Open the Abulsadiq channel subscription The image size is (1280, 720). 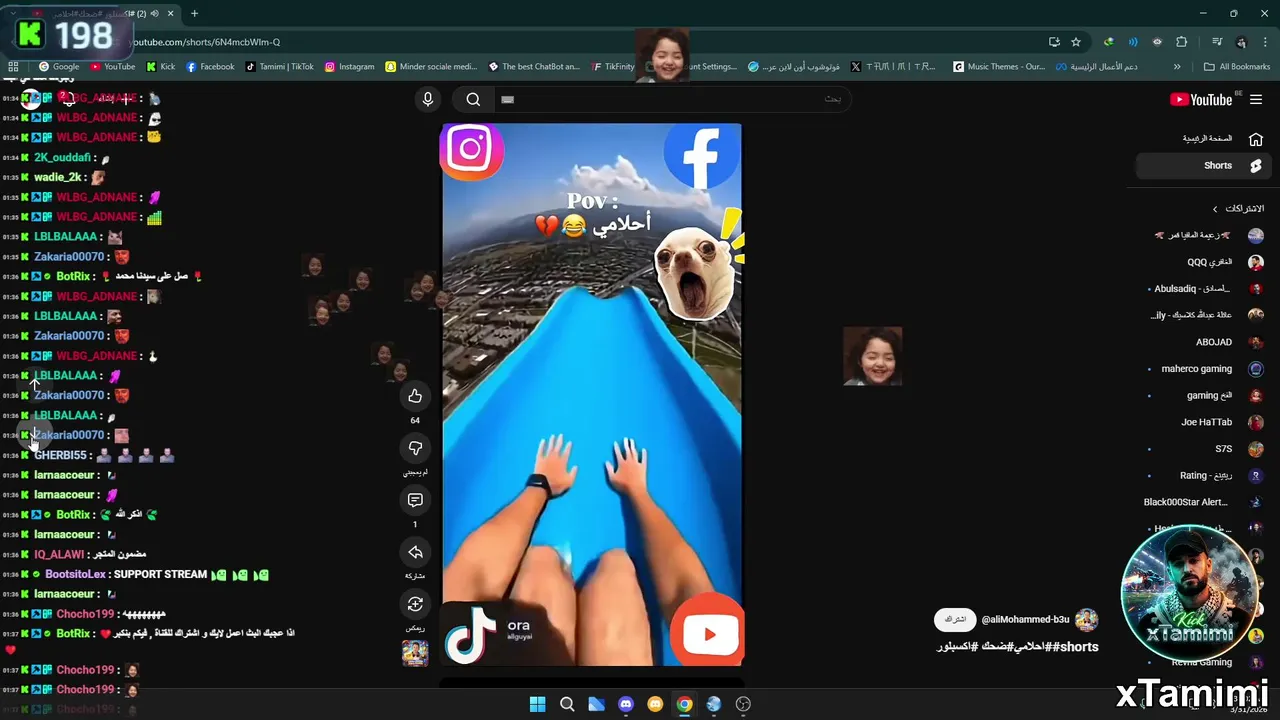(1204, 289)
